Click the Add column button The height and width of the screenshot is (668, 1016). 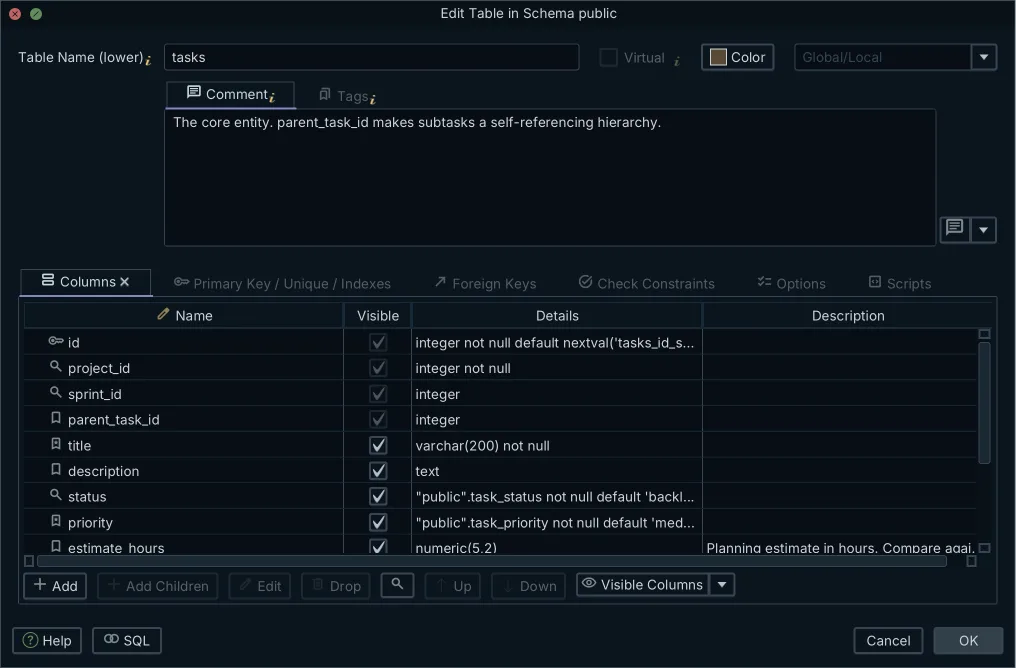tap(55, 586)
